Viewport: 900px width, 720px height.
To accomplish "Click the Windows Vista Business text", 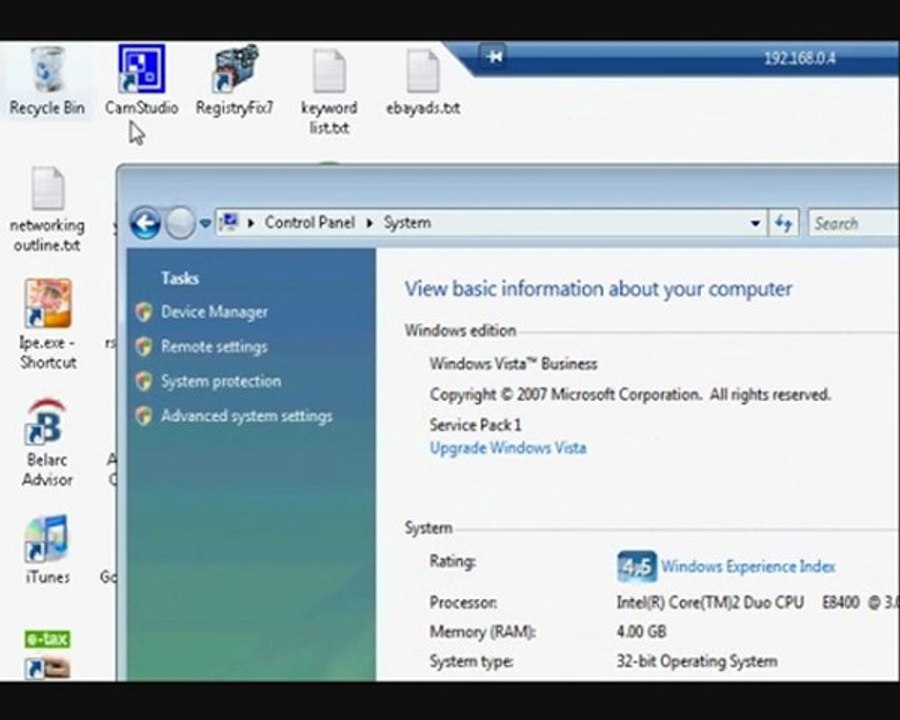I will point(513,364).
